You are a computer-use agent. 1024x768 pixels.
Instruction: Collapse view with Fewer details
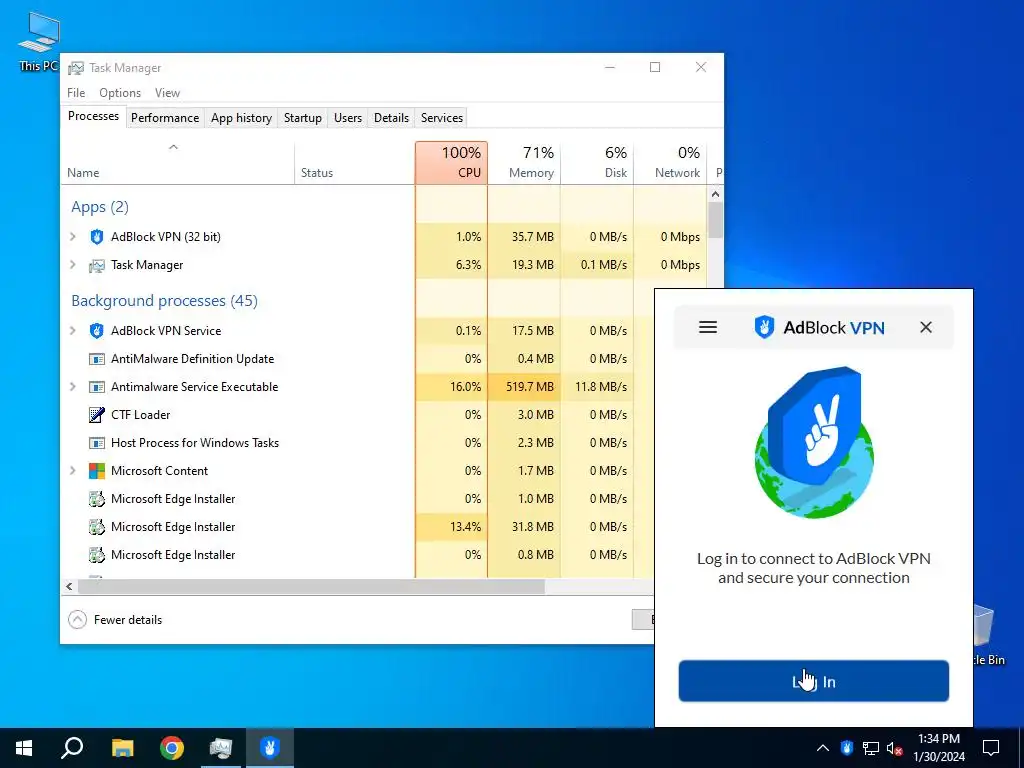tap(115, 620)
